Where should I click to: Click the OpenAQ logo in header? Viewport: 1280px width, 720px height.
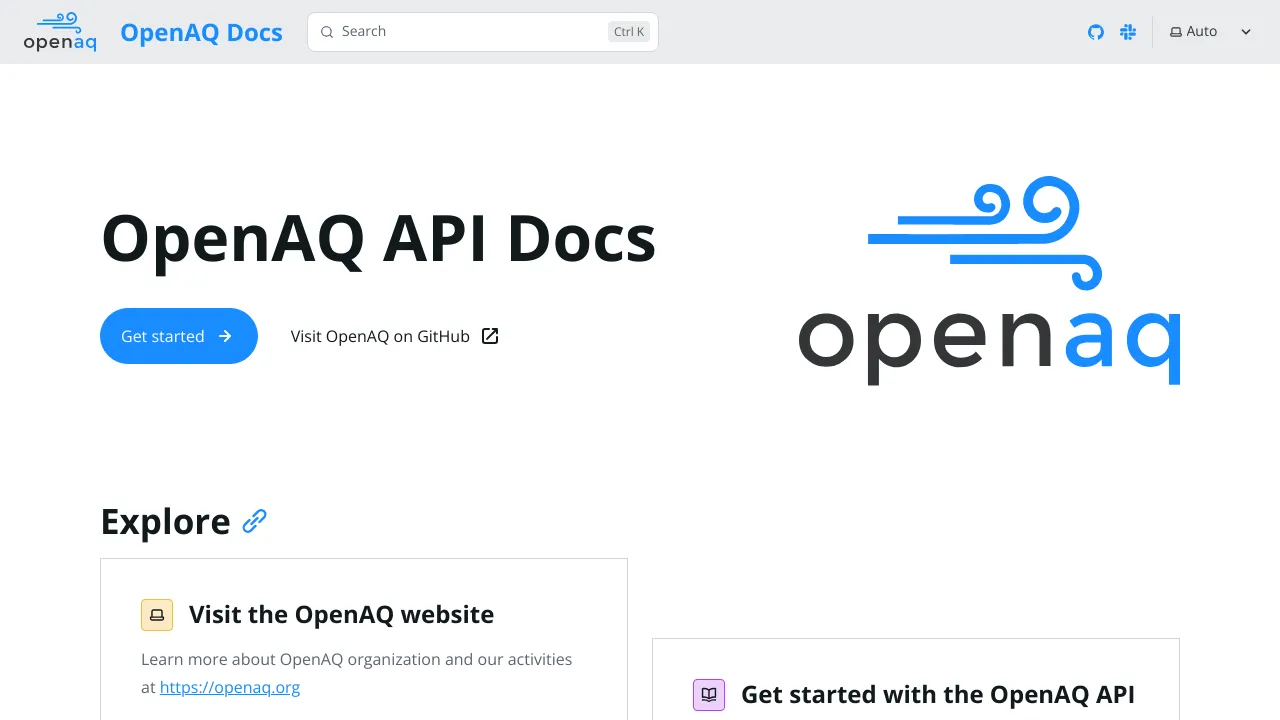[x=60, y=32]
